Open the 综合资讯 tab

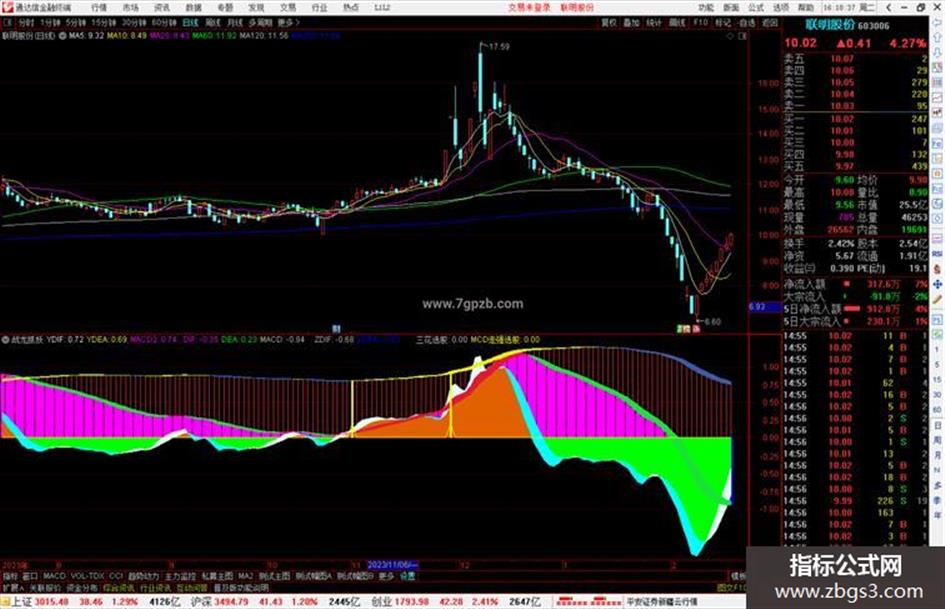coord(119,587)
